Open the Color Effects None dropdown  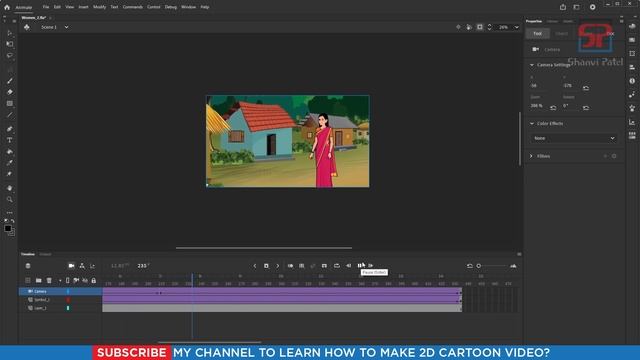pyautogui.click(x=574, y=138)
